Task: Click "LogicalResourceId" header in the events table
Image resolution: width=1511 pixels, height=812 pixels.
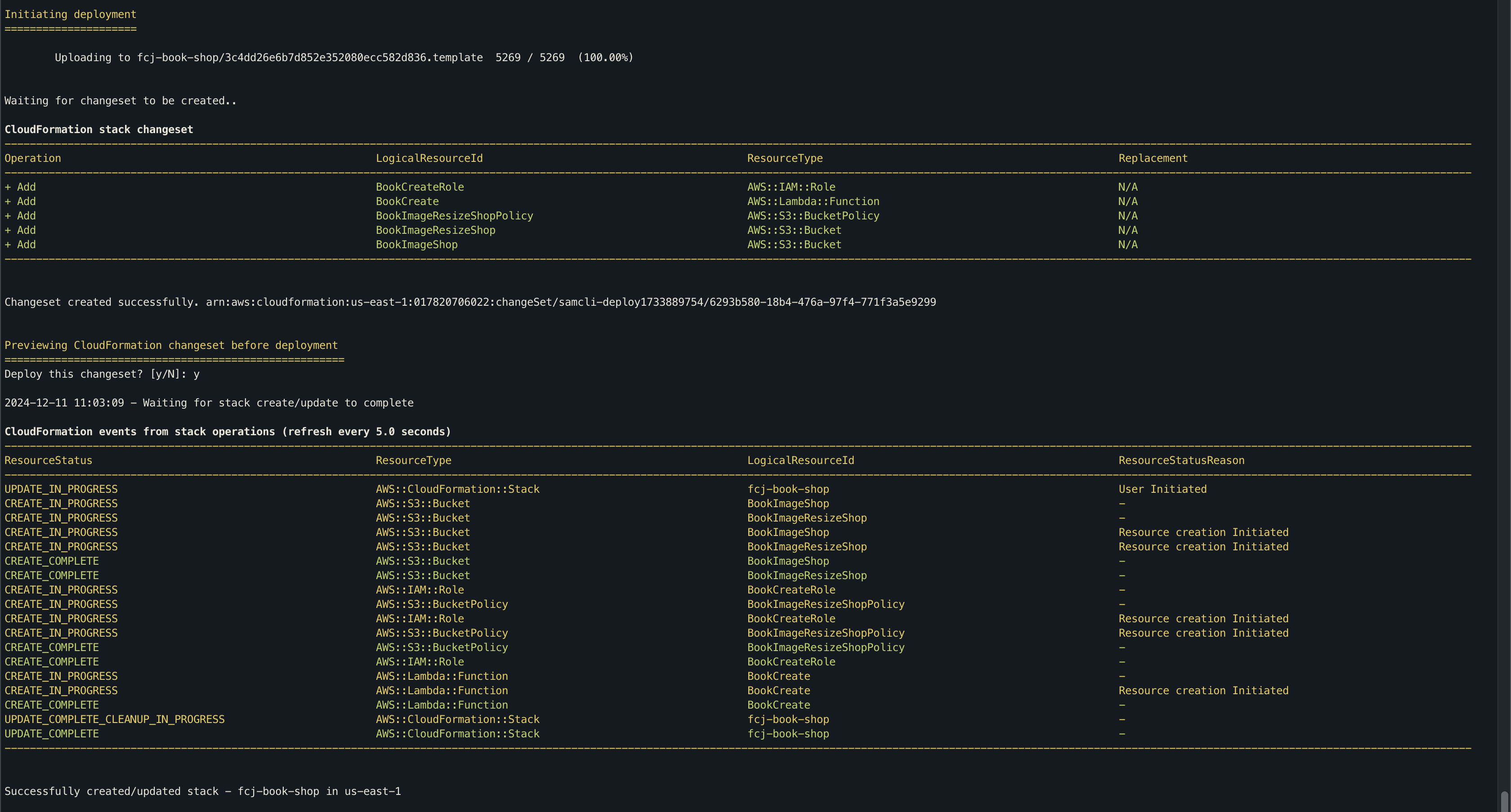Action: click(800, 460)
